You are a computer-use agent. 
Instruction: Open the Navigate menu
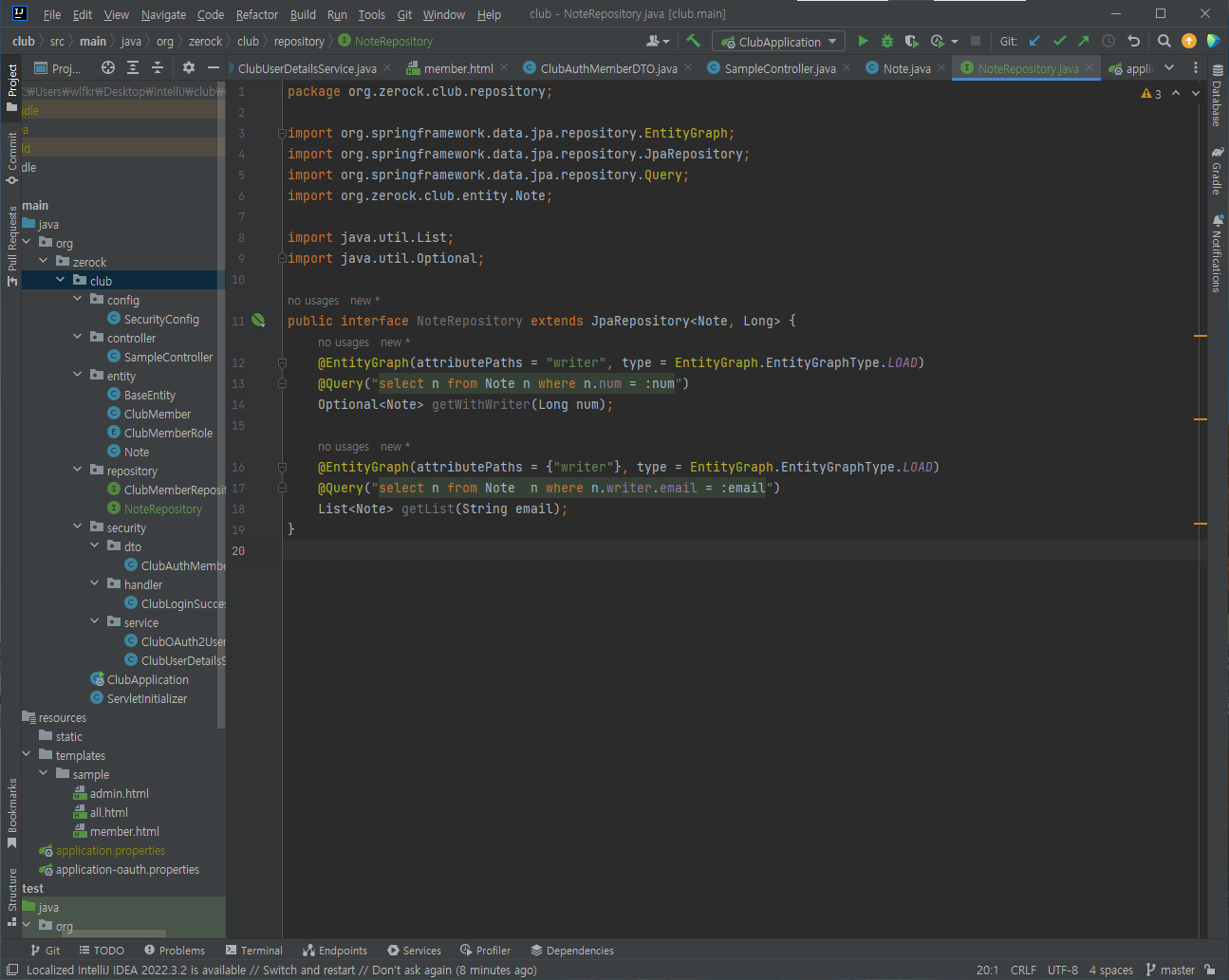(163, 14)
